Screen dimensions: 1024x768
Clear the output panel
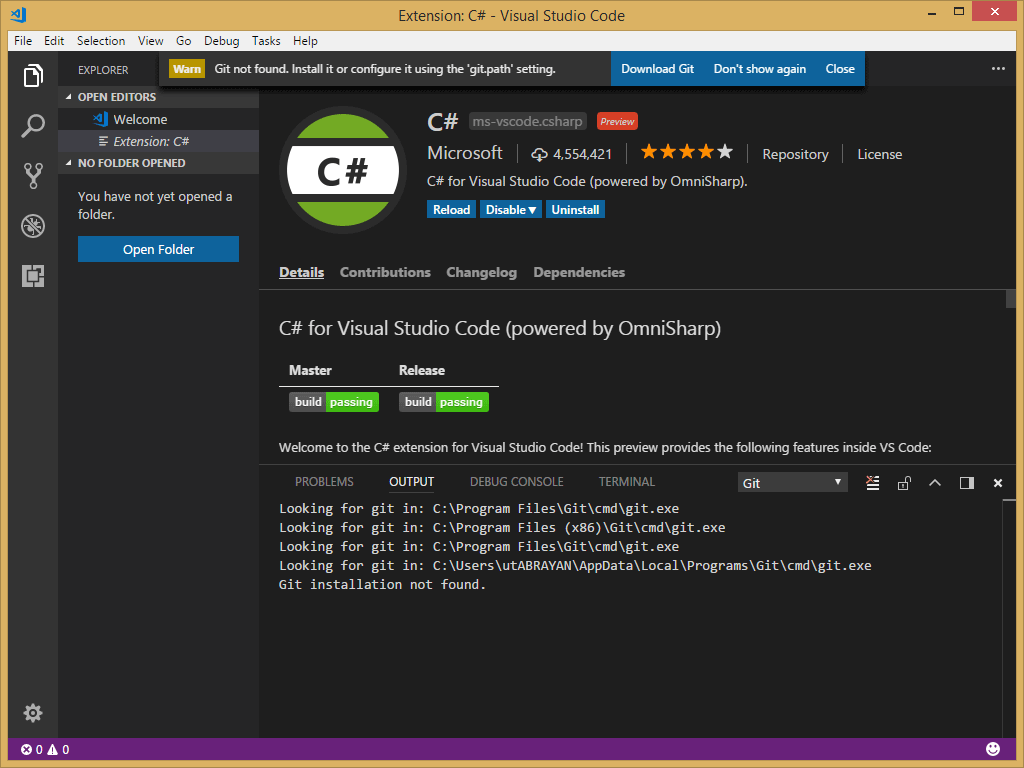coord(872,483)
